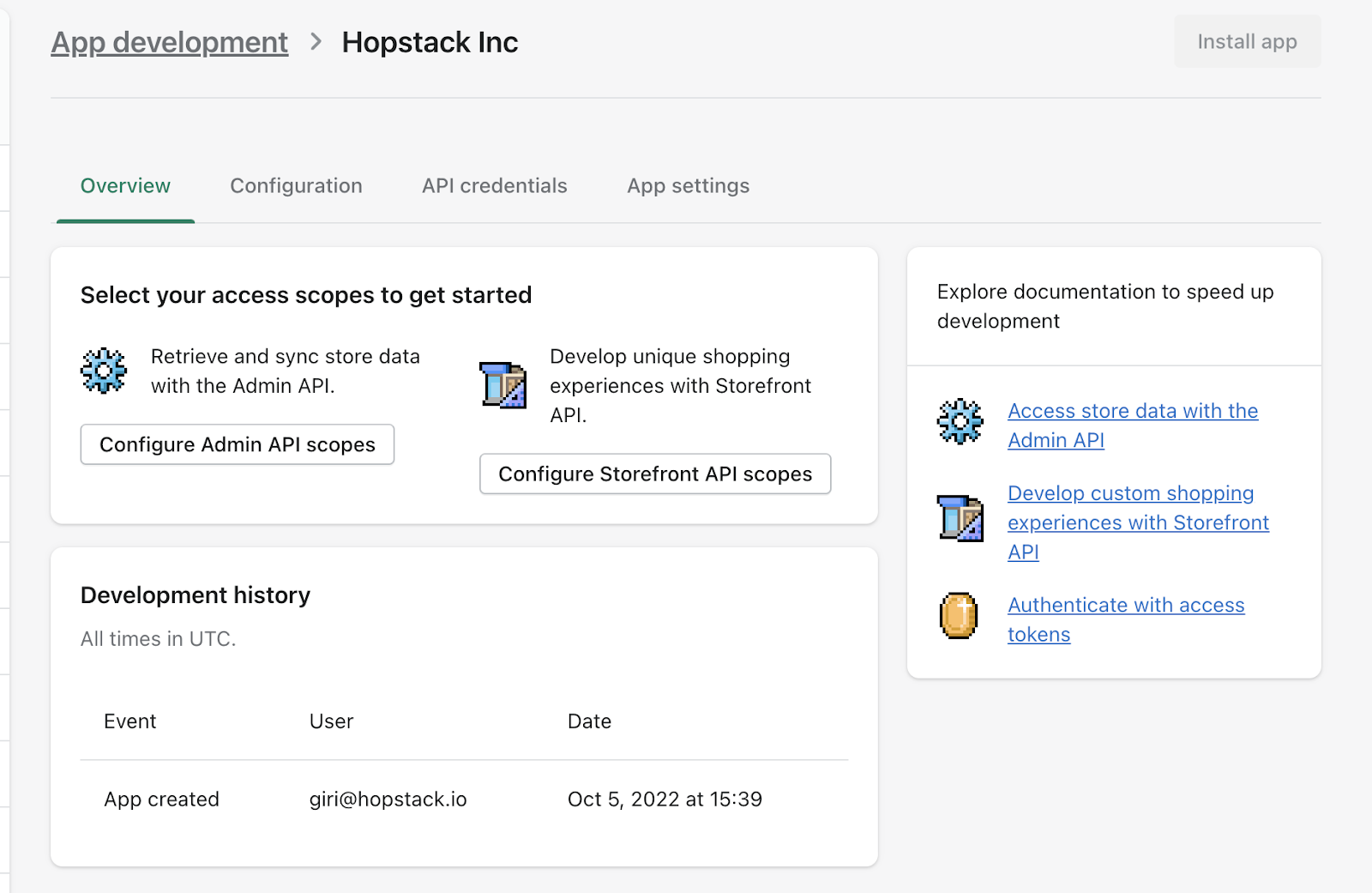Click the Date column header
Screen dimensions: 1372x893
click(x=589, y=721)
